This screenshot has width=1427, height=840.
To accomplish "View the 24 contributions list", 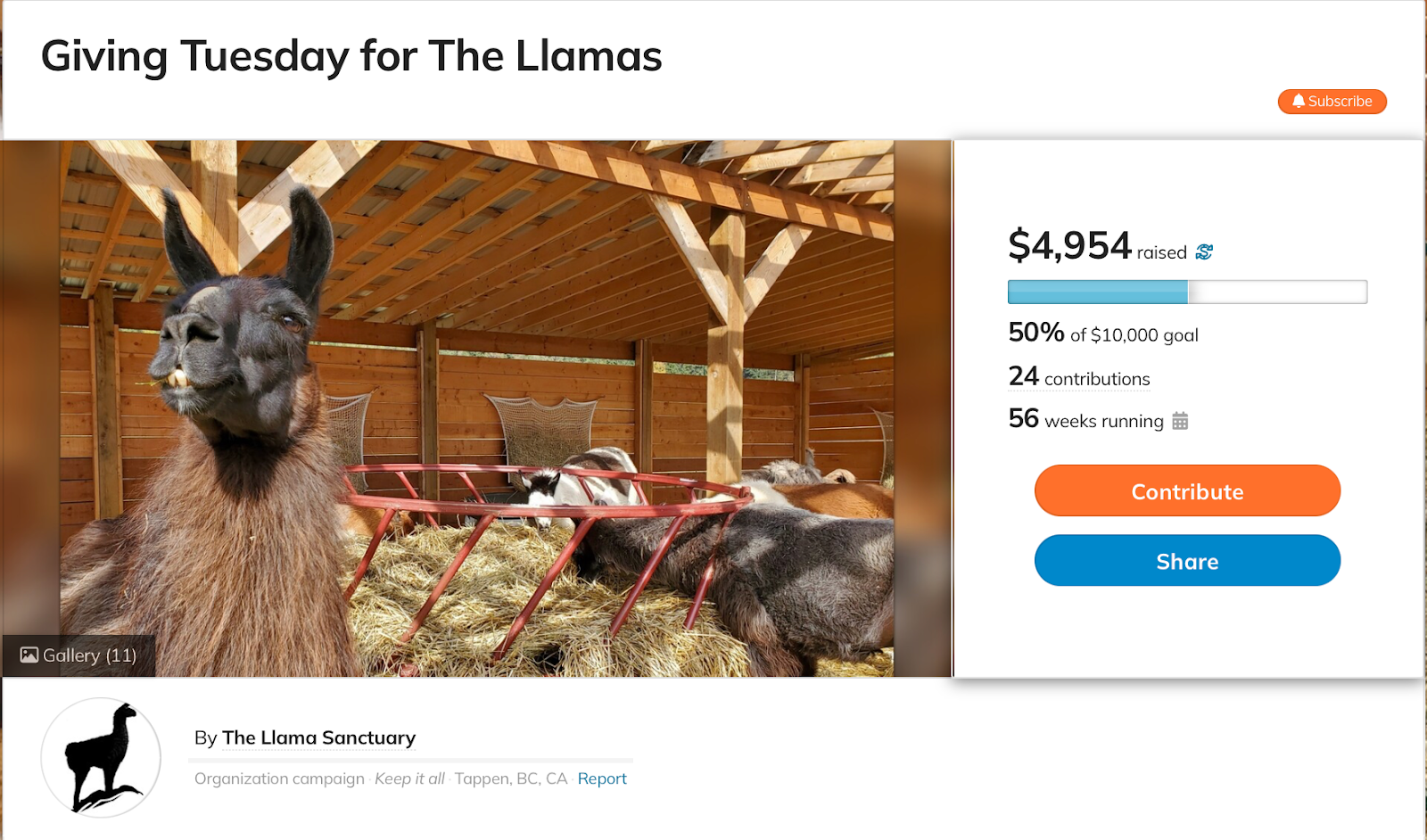I will coord(1079,378).
